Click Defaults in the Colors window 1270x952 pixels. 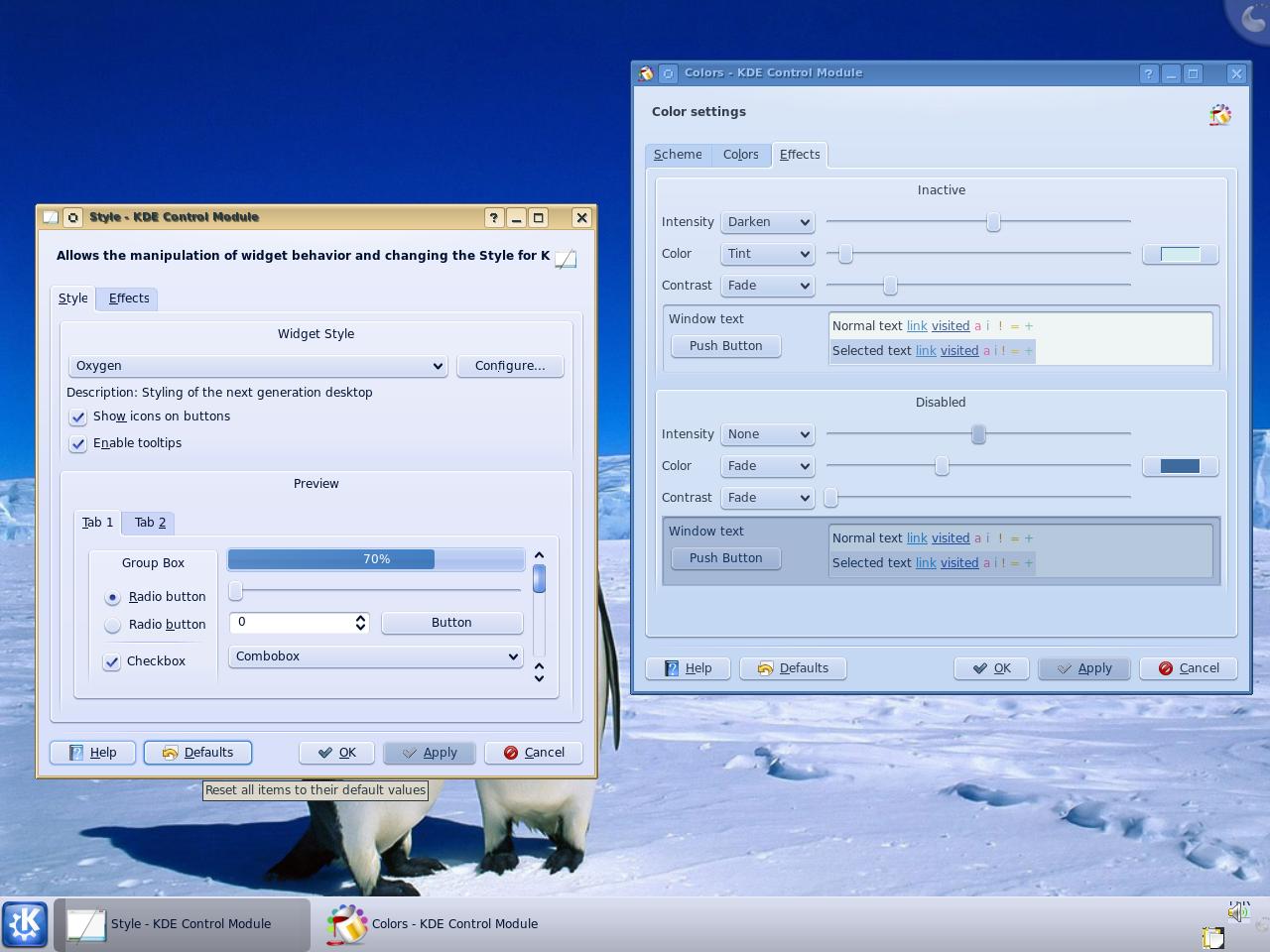[x=793, y=668]
